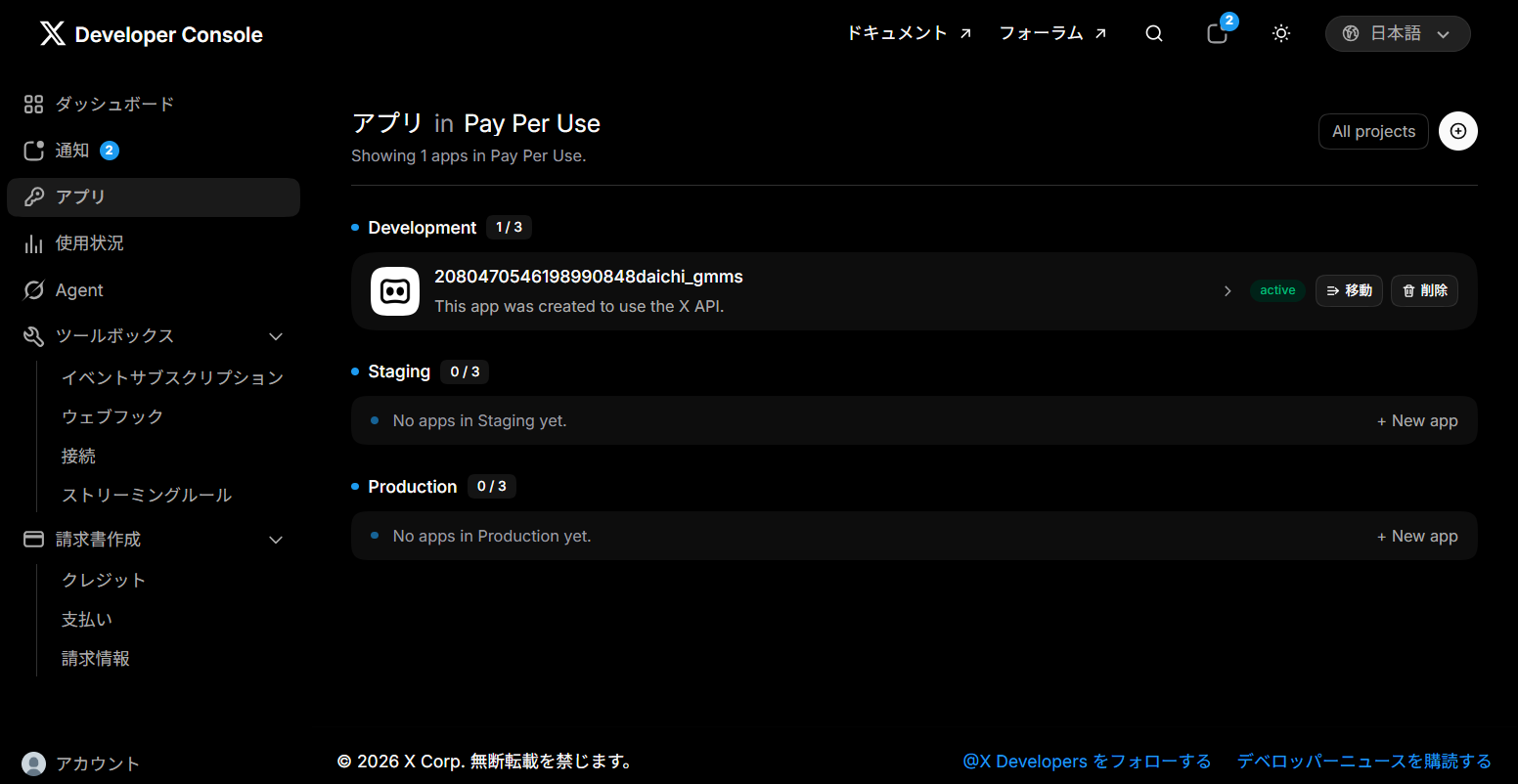This screenshot has width=1518, height=784.
Task: Open the search magnifier icon
Action: 1154,33
